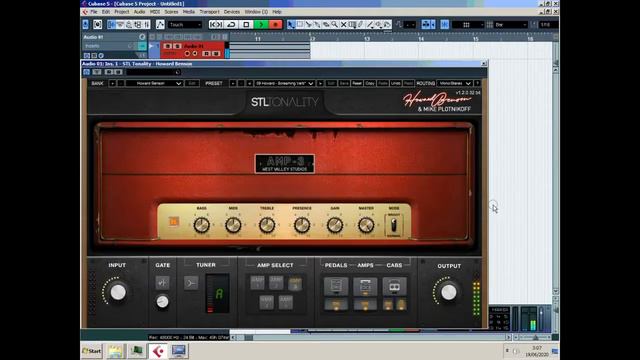Click the Input level knob
This screenshot has height=360, width=640.
coord(118,292)
